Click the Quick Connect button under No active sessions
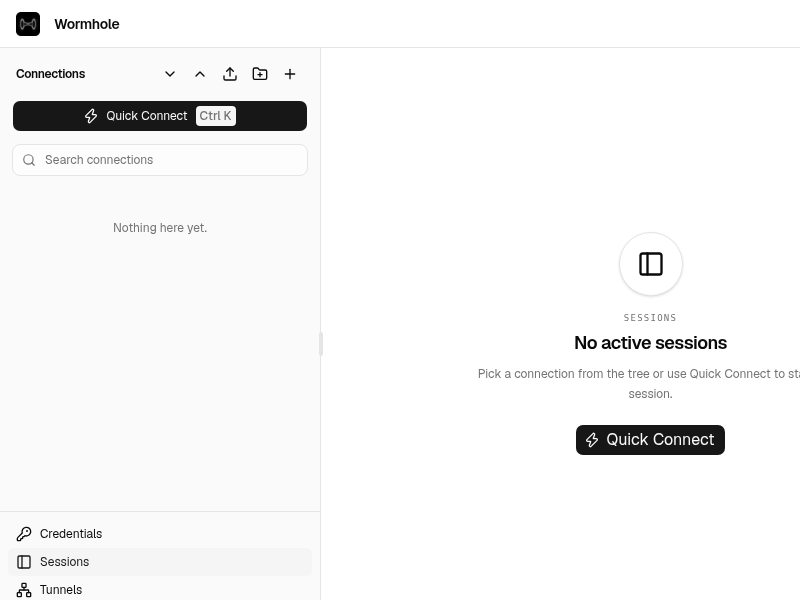Image resolution: width=800 pixels, height=600 pixels. [650, 440]
